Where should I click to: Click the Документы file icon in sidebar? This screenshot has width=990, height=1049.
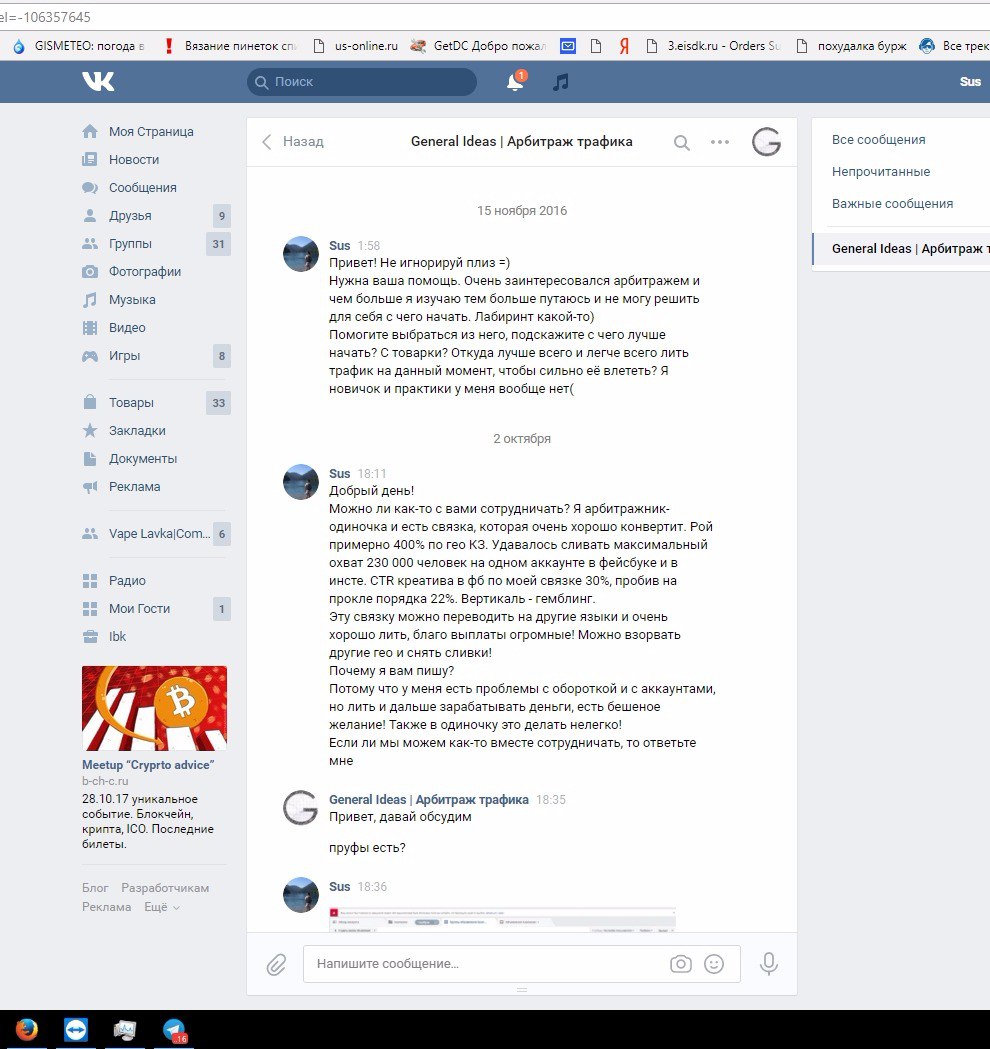[x=90, y=459]
